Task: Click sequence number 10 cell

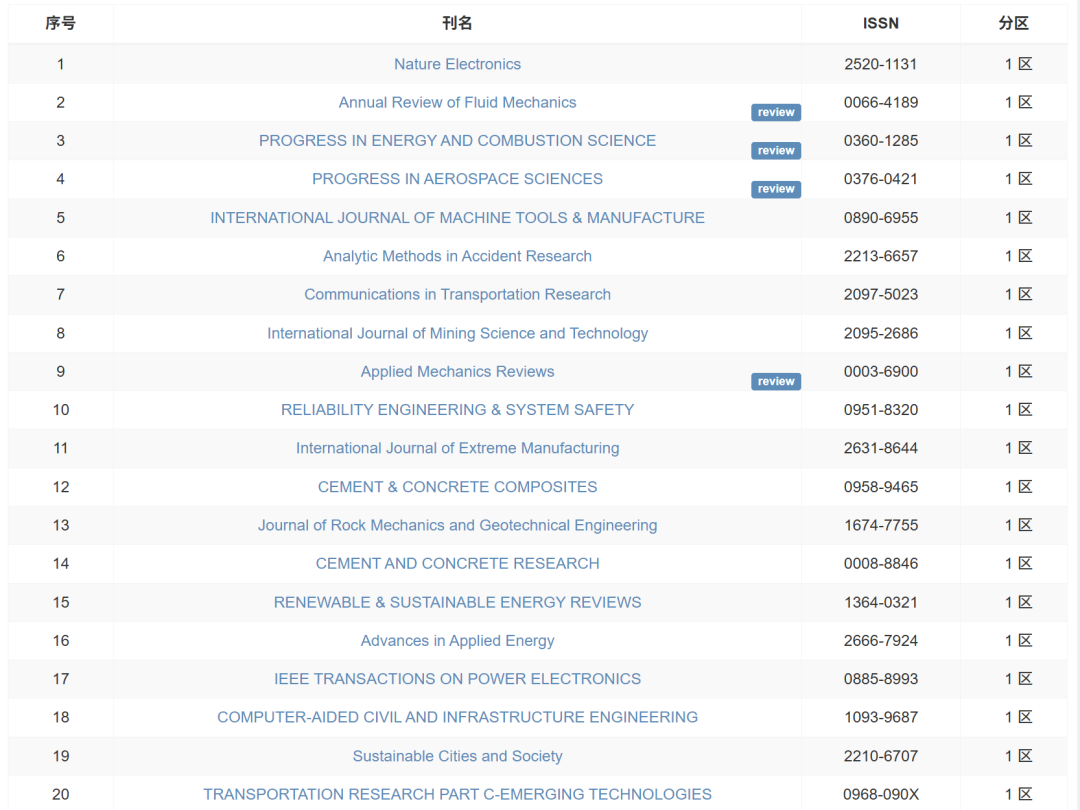Action: click(61, 410)
